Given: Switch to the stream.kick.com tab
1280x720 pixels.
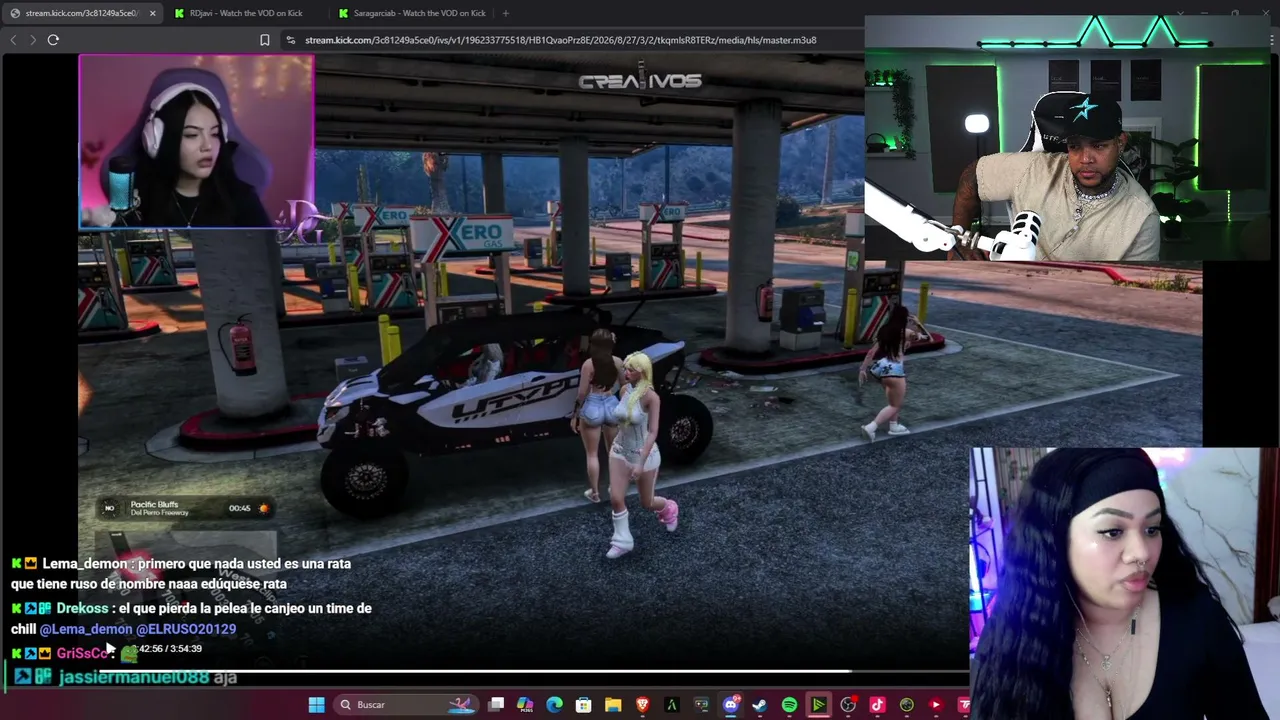Looking at the screenshot, I should [82, 13].
